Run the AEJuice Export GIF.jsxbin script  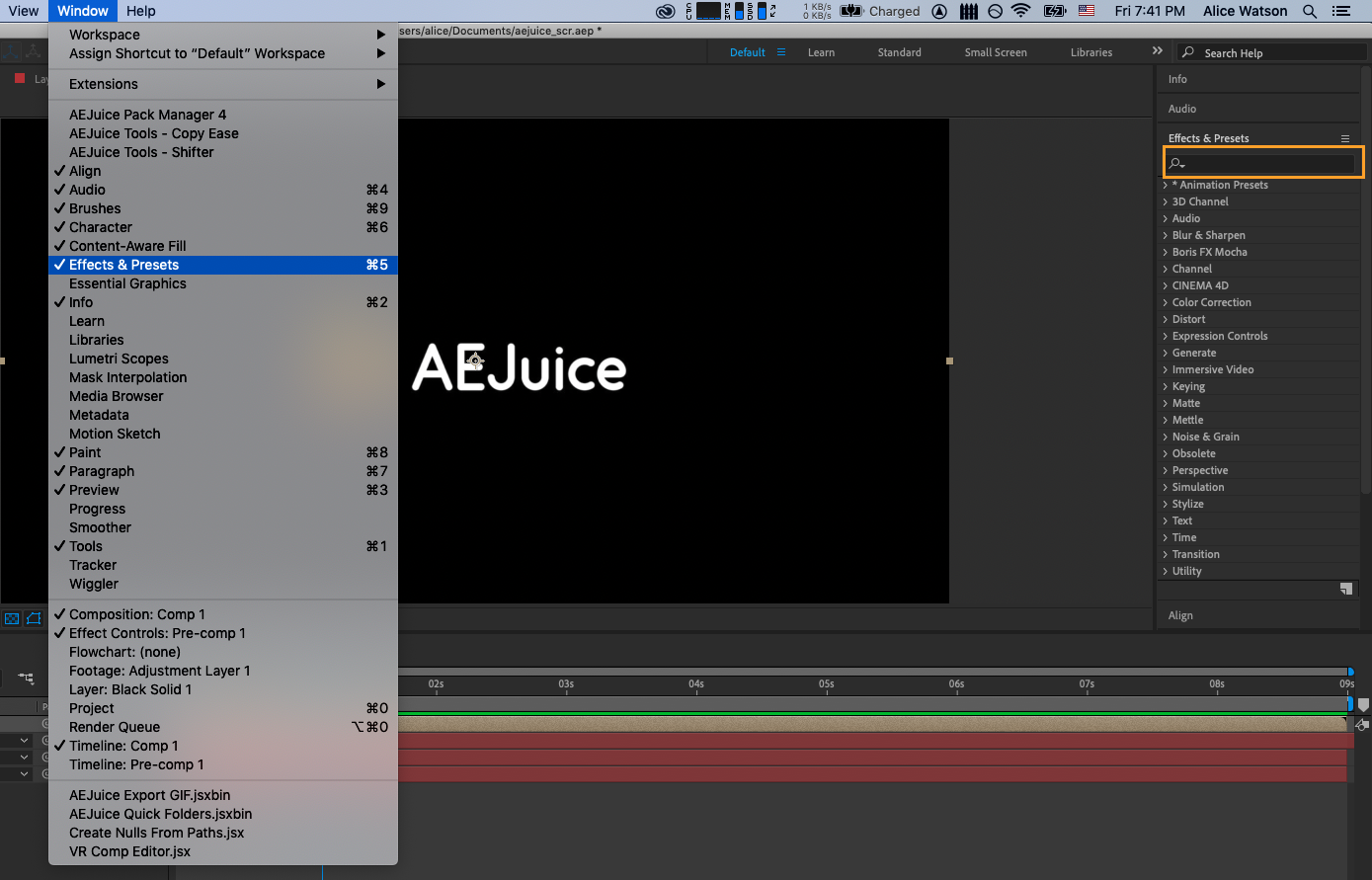click(223, 795)
